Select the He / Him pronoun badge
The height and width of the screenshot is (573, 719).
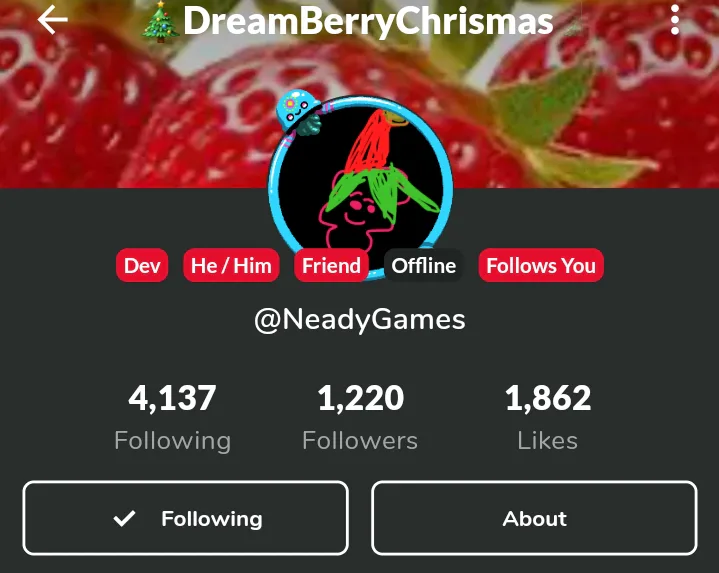point(231,265)
